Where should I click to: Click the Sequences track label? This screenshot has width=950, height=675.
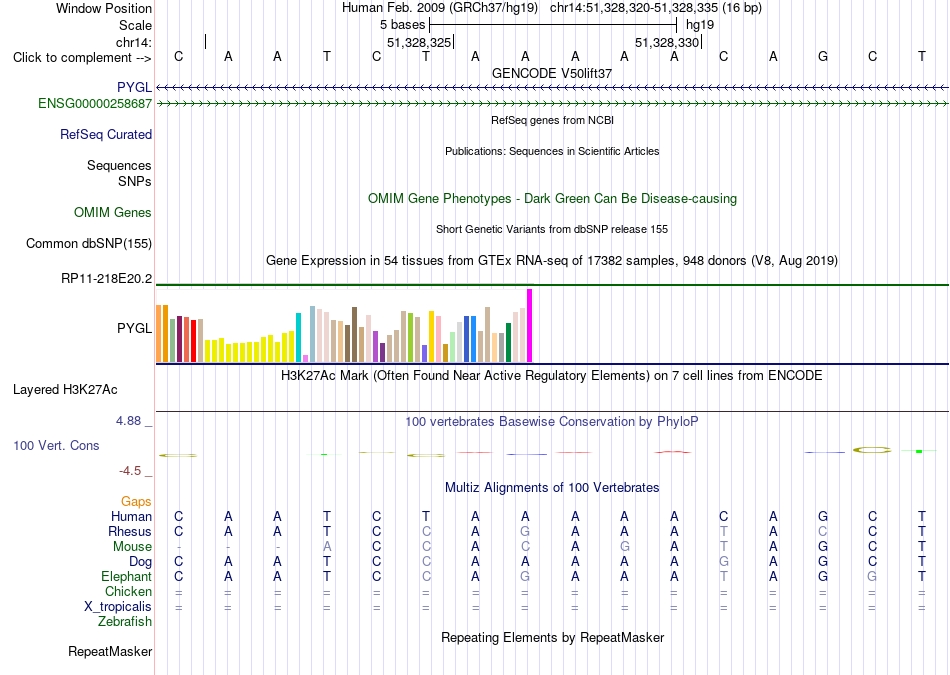tap(119, 165)
